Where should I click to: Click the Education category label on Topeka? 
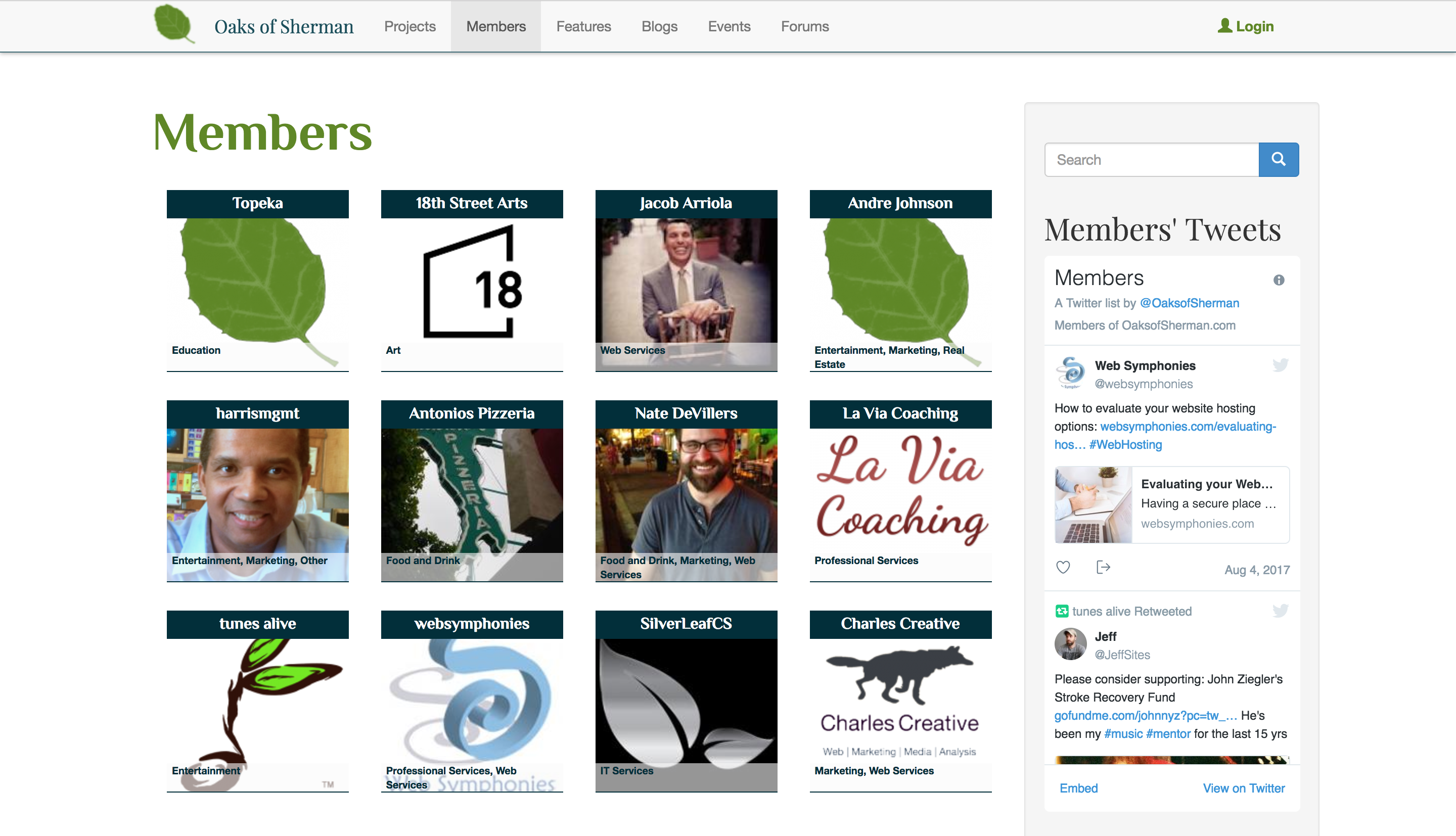tap(196, 350)
